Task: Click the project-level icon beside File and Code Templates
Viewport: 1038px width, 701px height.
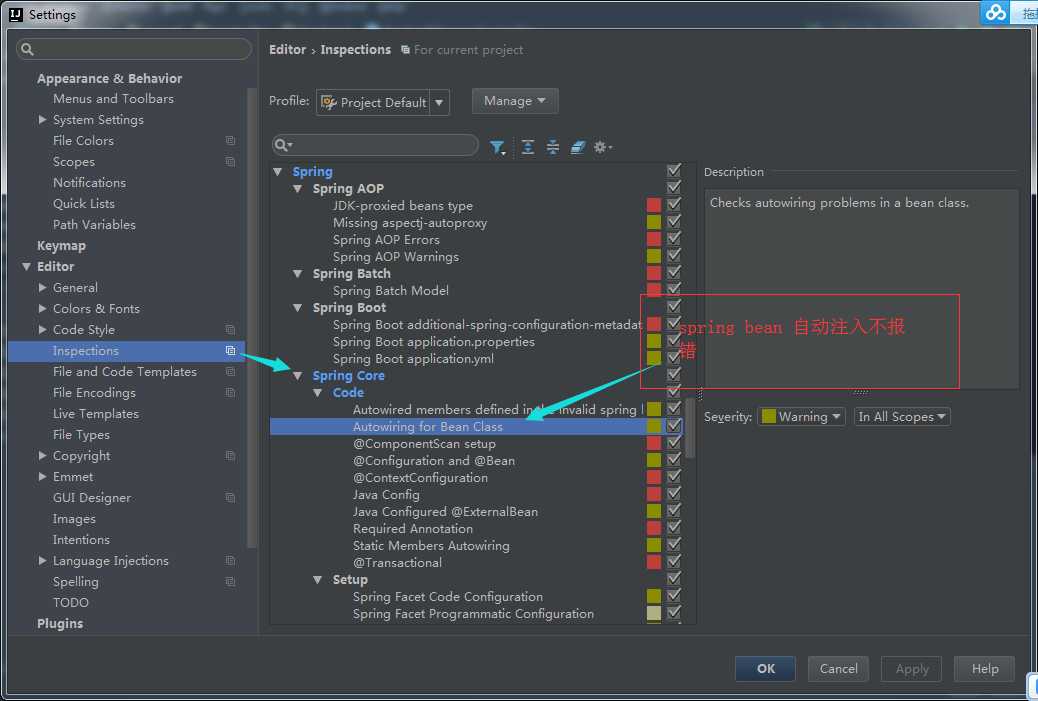Action: click(x=230, y=371)
